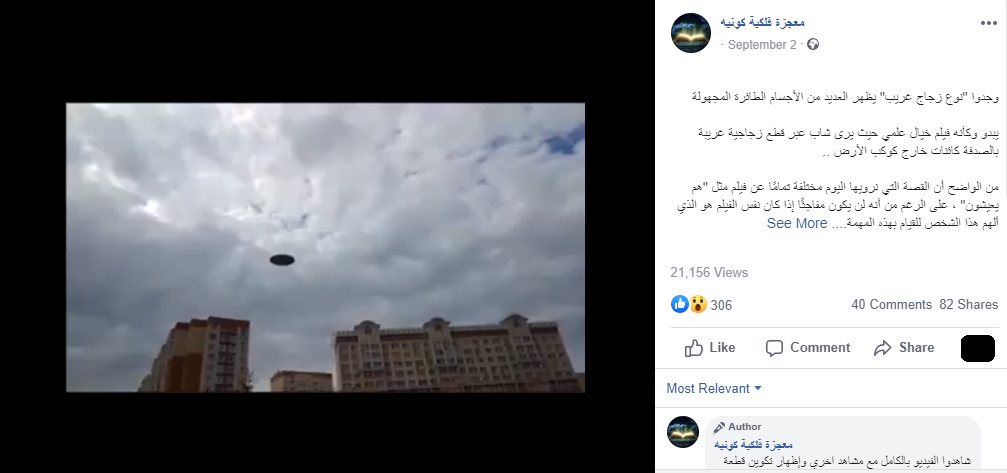Viewport: 1007px width, 473px height.
Task: Click the page profile avatar at top
Action: pyautogui.click(x=690, y=33)
